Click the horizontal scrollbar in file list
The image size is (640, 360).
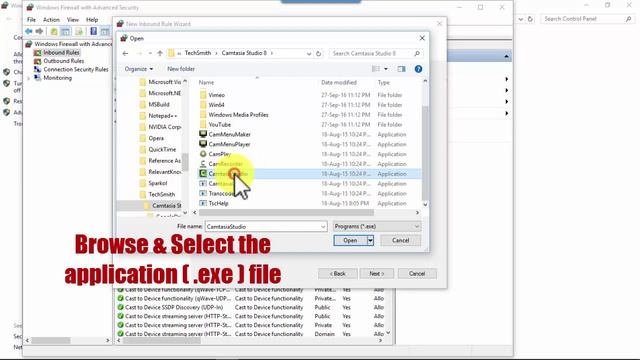pos(286,213)
